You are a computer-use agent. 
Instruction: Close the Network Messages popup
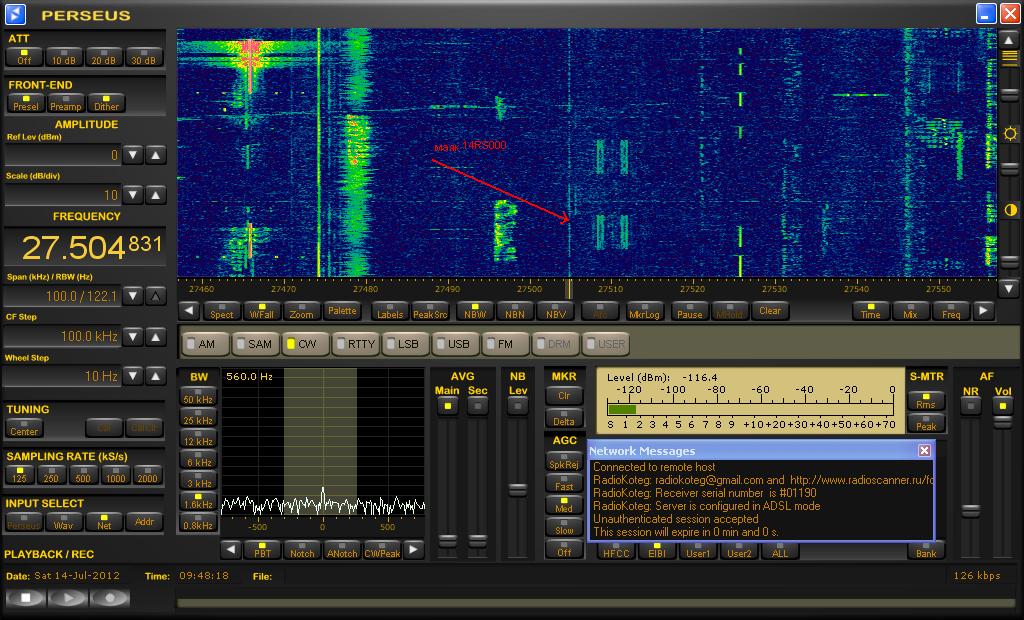tap(924, 450)
